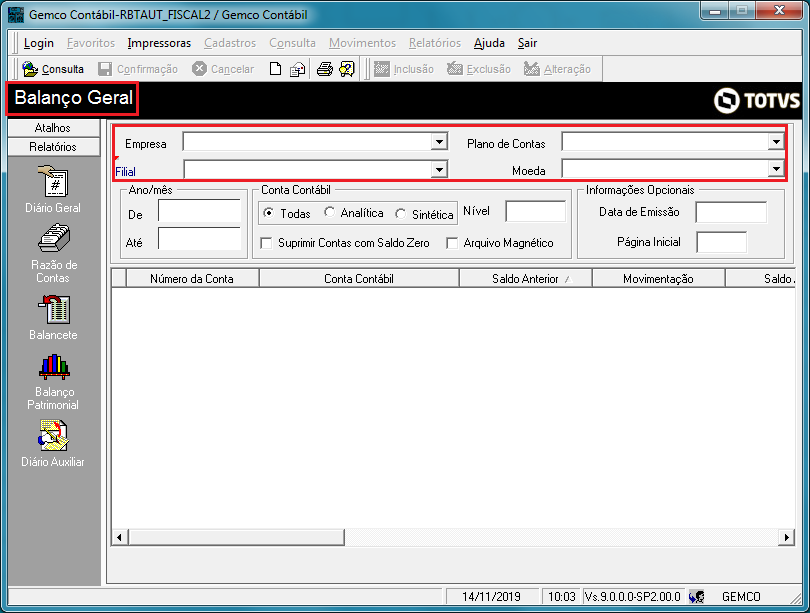Viewport: 810px width, 613px height.
Task: Click the Confirmação save toolbar button
Action: (x=138, y=69)
